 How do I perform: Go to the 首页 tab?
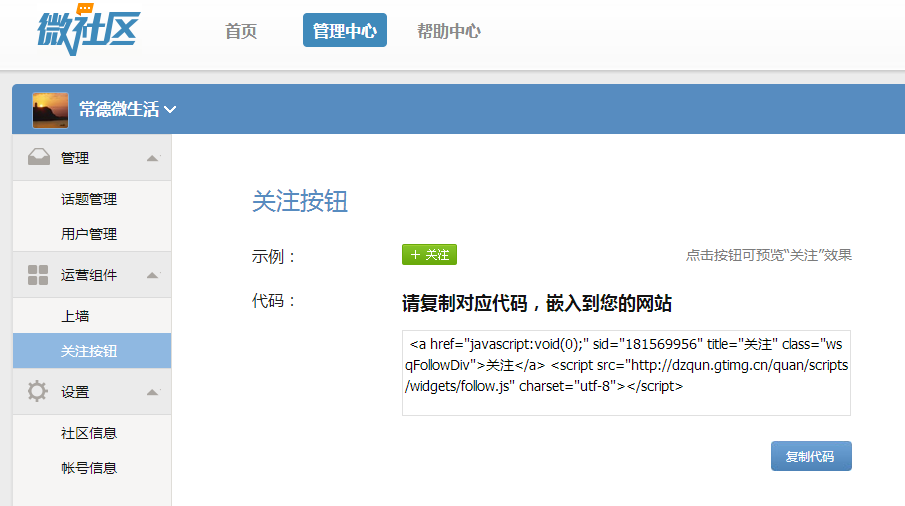pyautogui.click(x=241, y=31)
